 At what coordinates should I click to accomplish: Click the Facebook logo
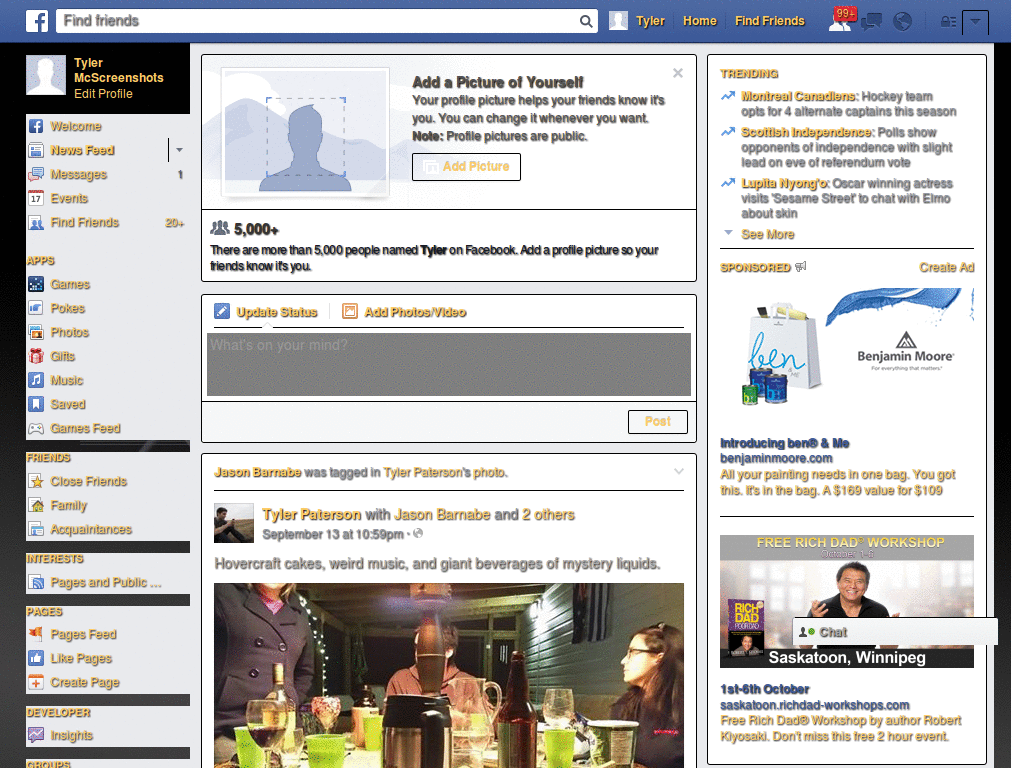[x=36, y=20]
